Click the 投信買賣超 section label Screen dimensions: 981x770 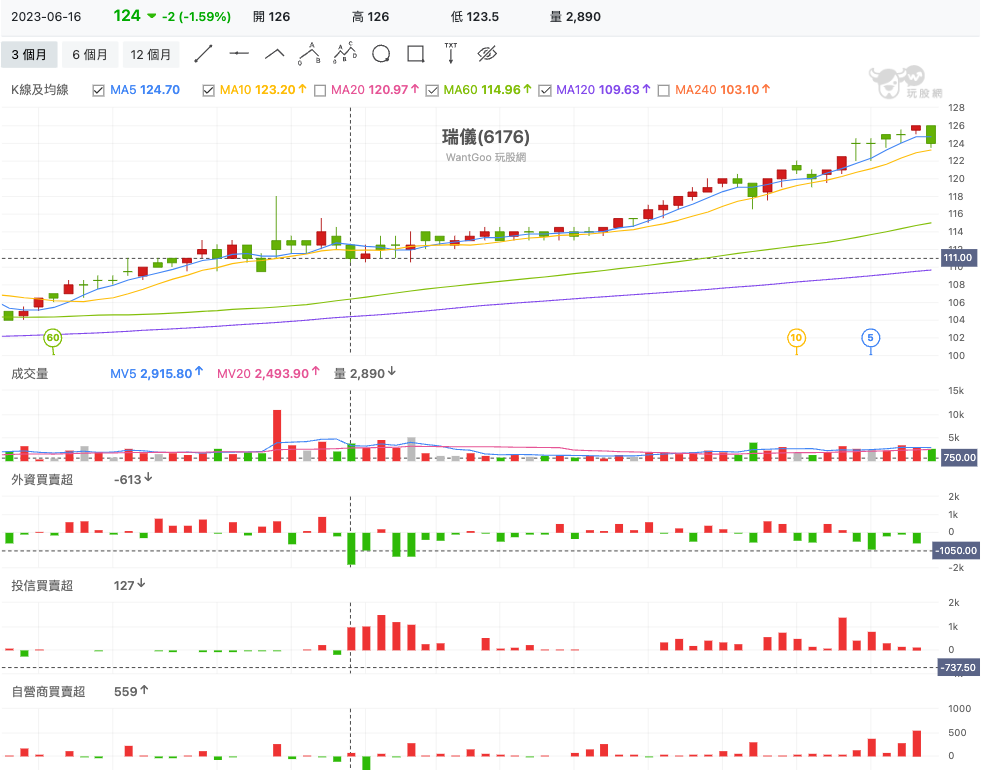(42, 585)
